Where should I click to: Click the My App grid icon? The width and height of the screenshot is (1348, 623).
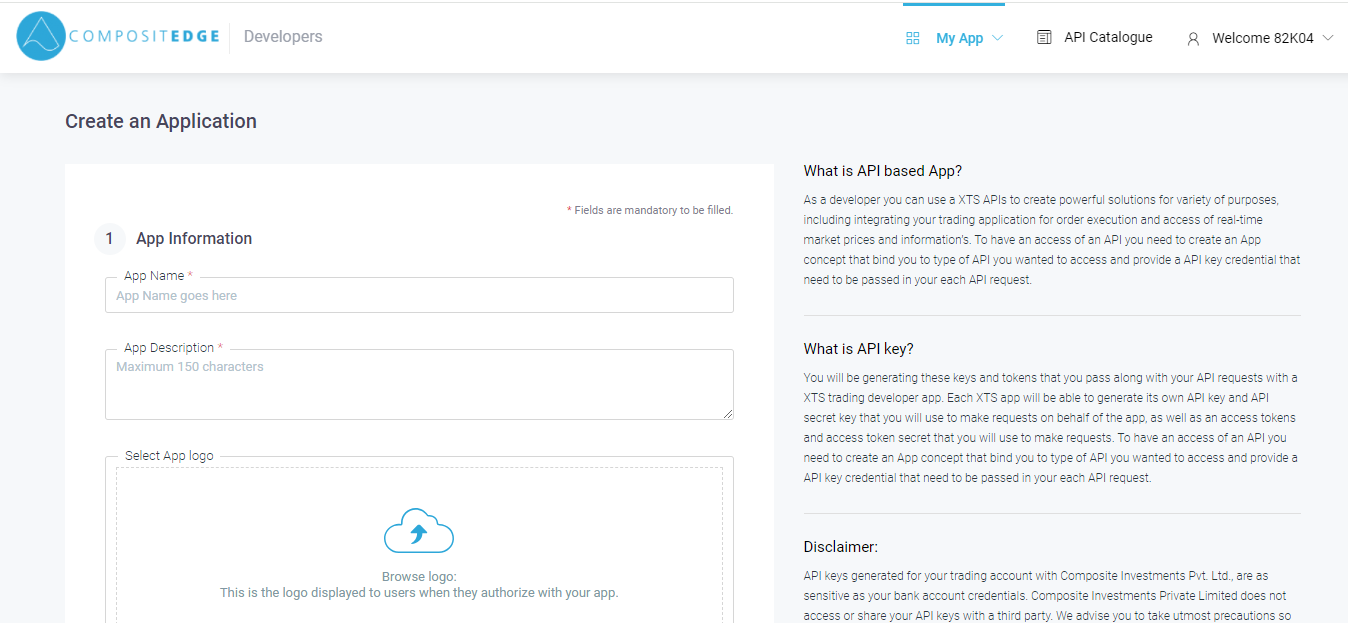[912, 38]
